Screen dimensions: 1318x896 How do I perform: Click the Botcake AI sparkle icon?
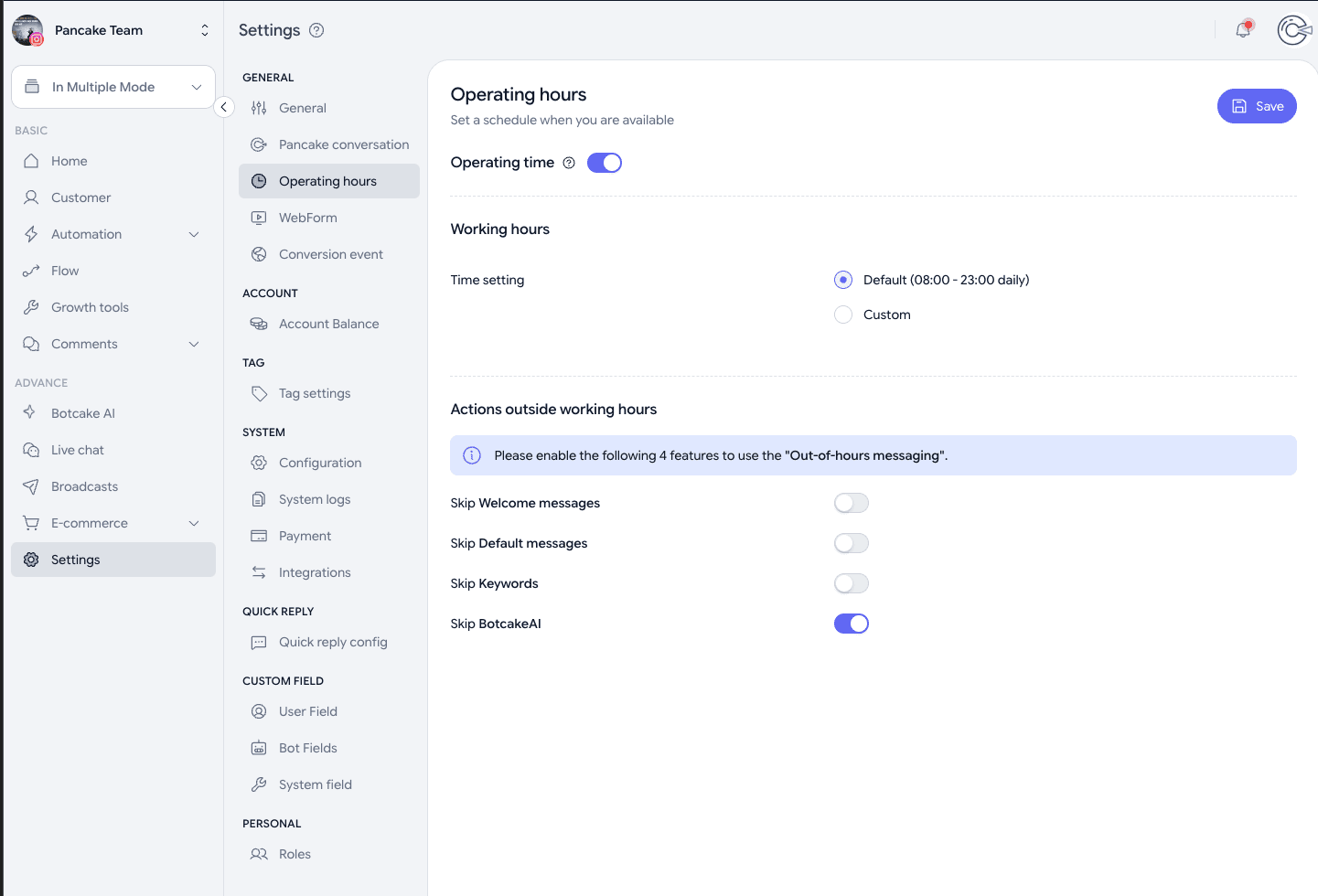pos(31,413)
